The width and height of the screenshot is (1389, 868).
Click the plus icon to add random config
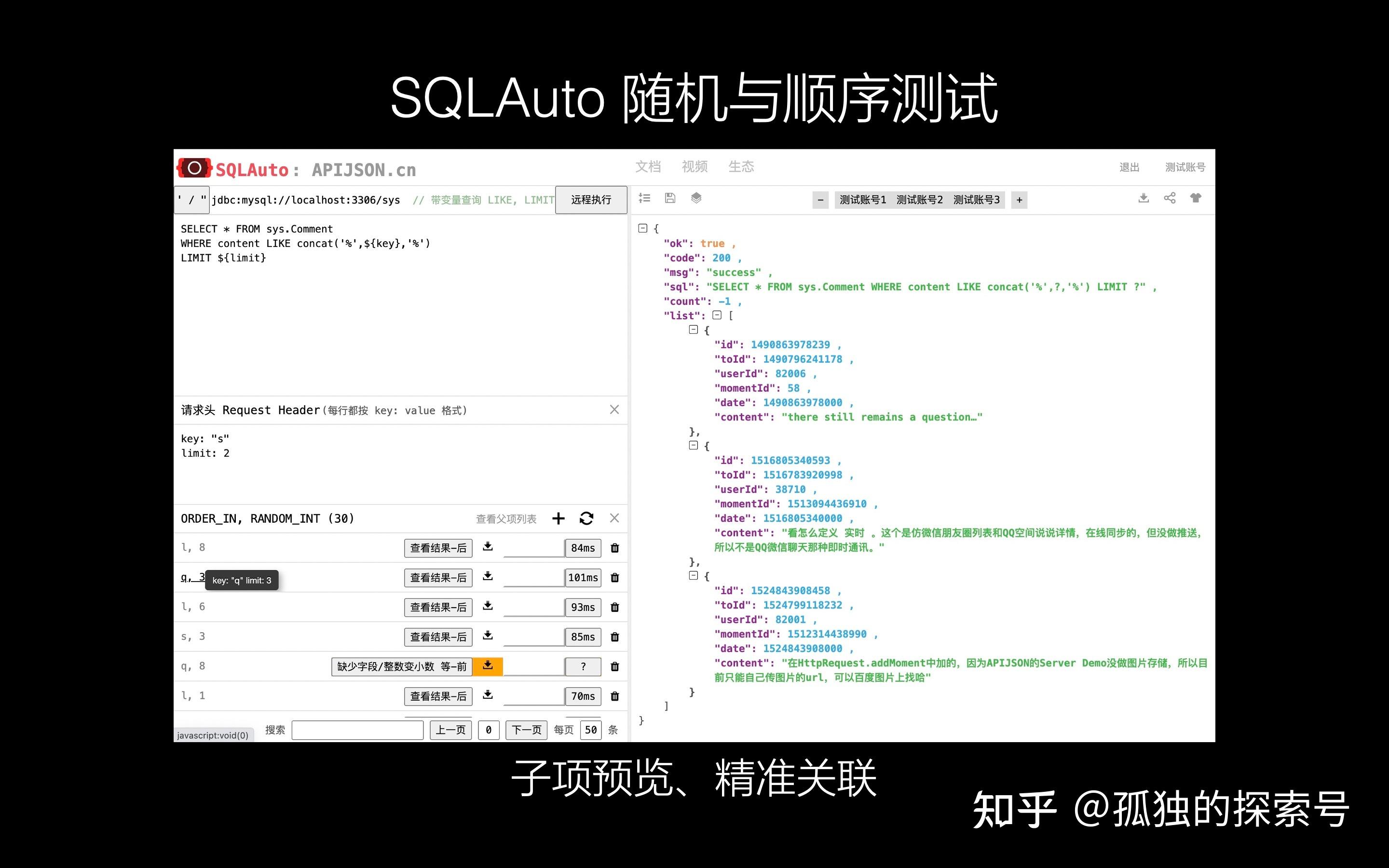coord(558,518)
